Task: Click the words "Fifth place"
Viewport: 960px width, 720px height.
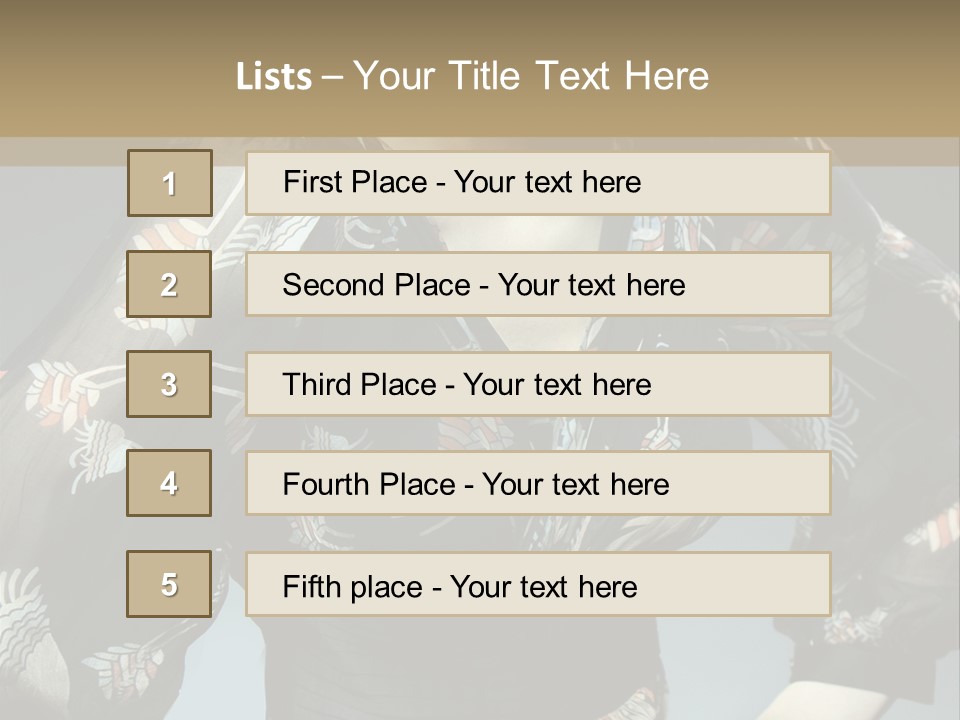Action: click(352, 586)
